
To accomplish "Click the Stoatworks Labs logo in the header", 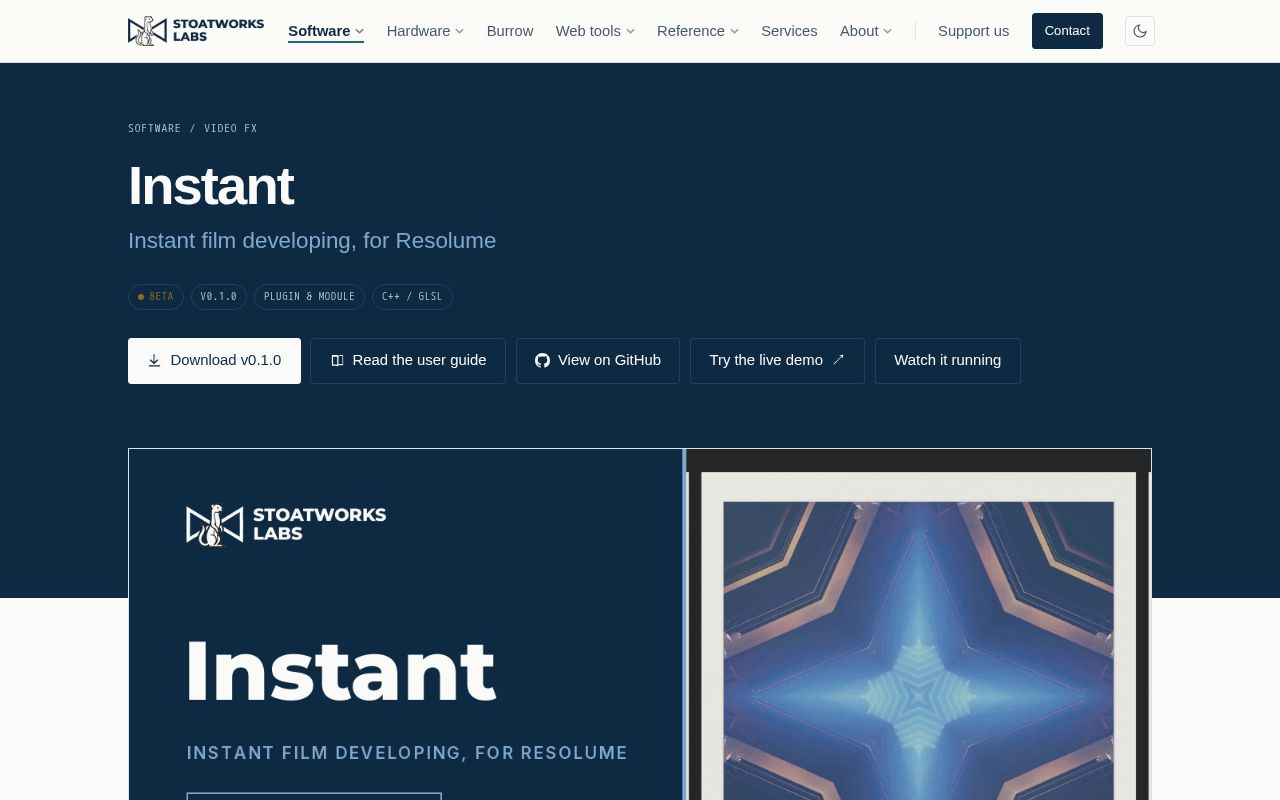I will tap(196, 31).
